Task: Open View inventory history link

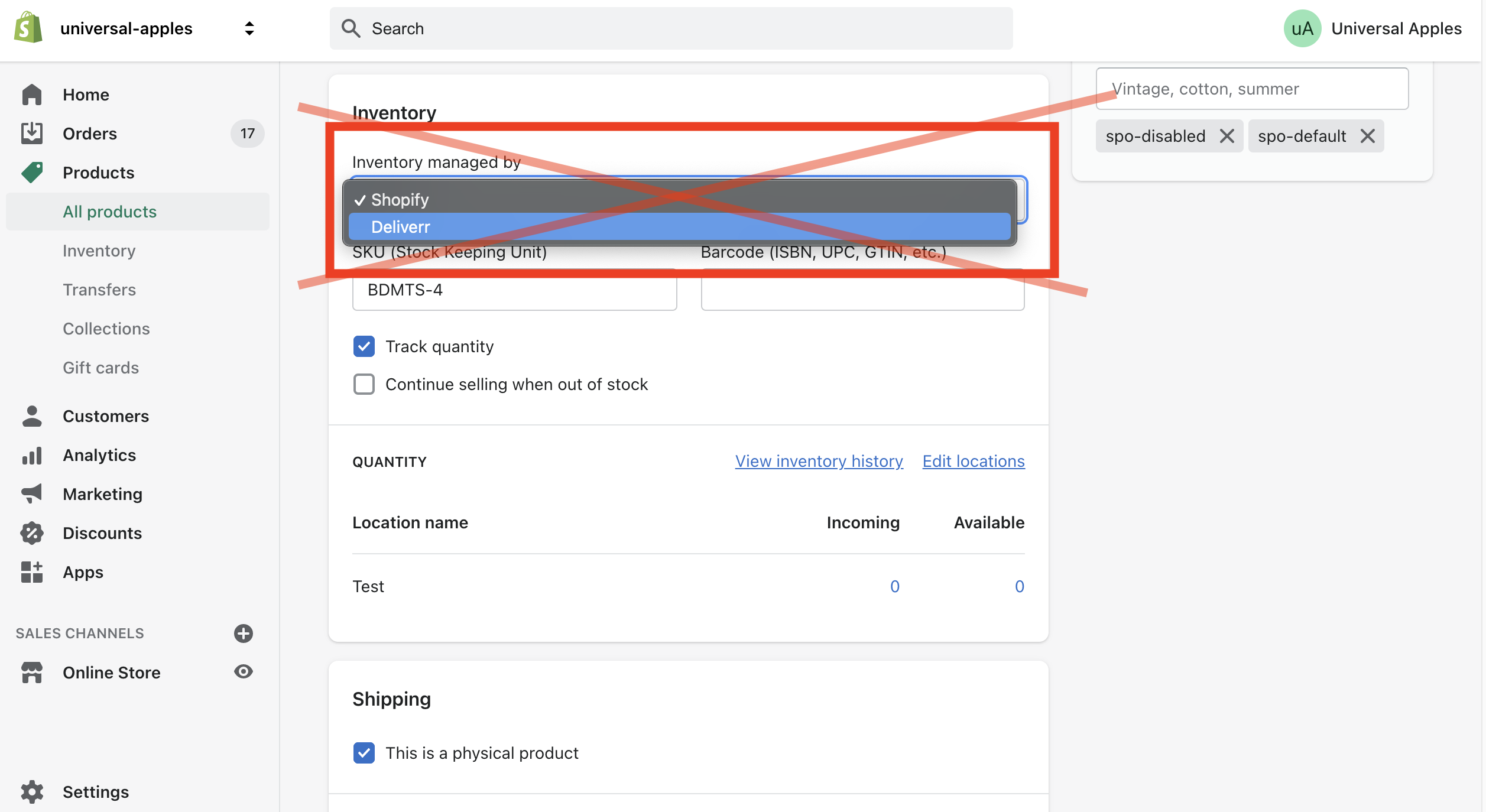Action: pos(819,461)
